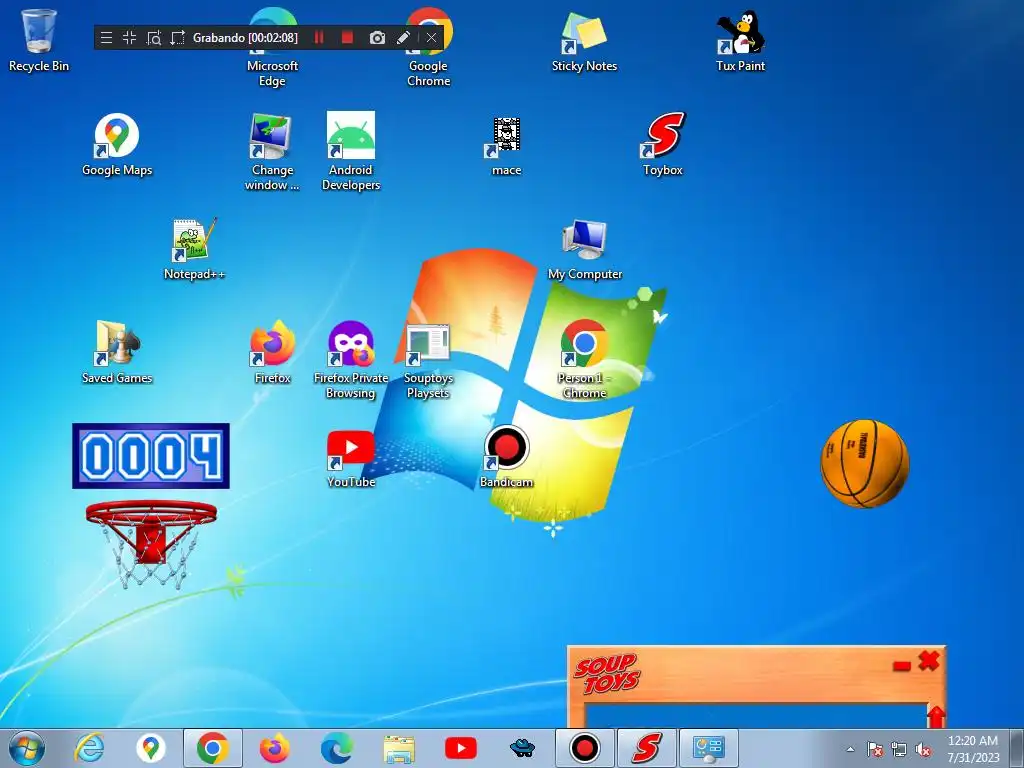Close the recording toolbar

(431, 38)
